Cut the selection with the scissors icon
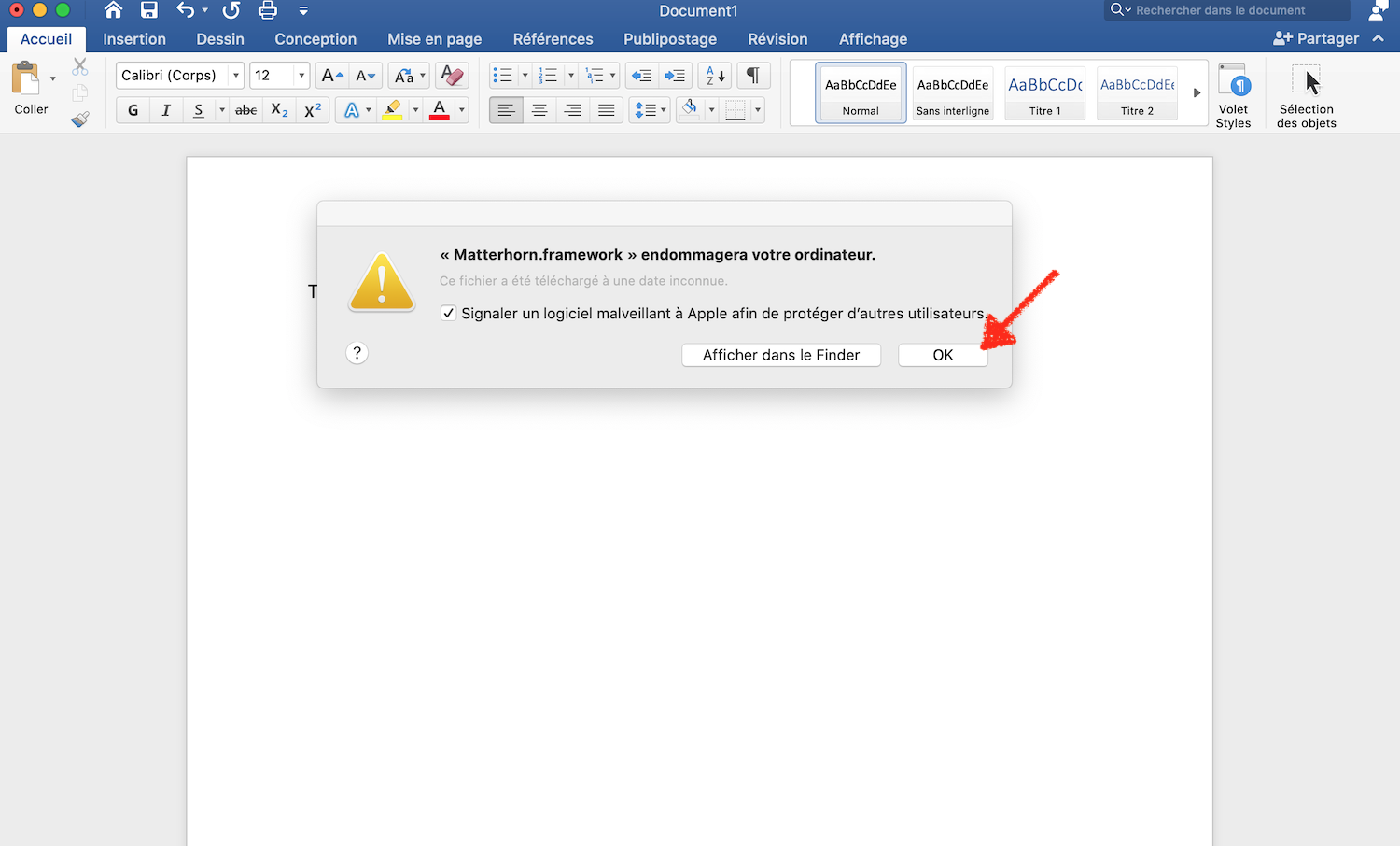The width and height of the screenshot is (1400, 846). tap(80, 67)
